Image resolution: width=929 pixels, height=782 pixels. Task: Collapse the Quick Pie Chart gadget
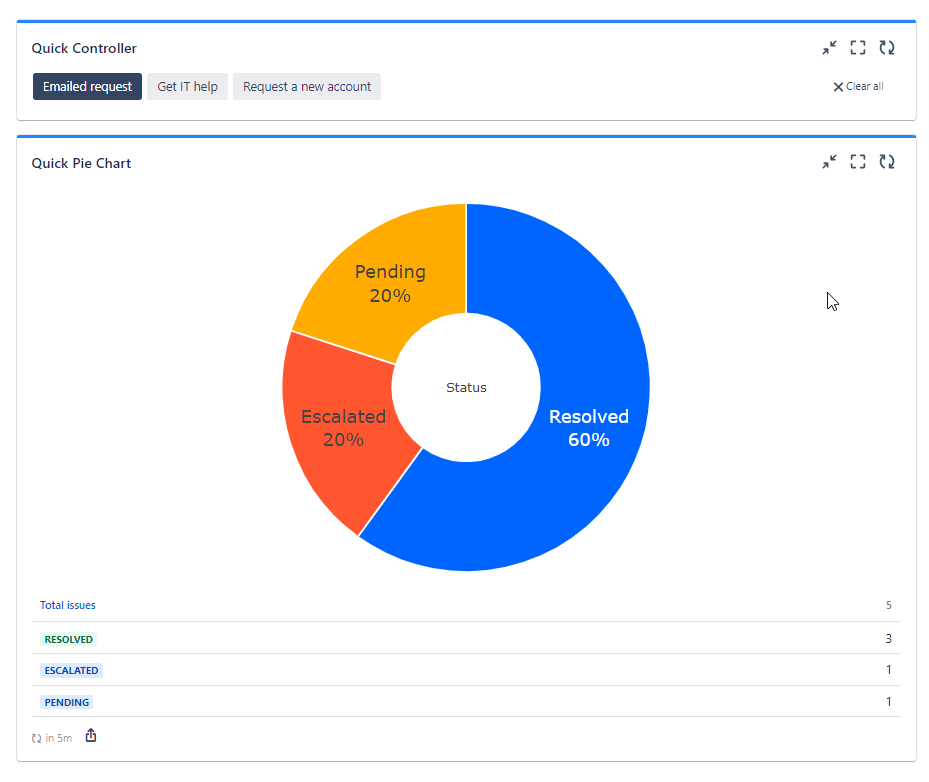(x=829, y=161)
